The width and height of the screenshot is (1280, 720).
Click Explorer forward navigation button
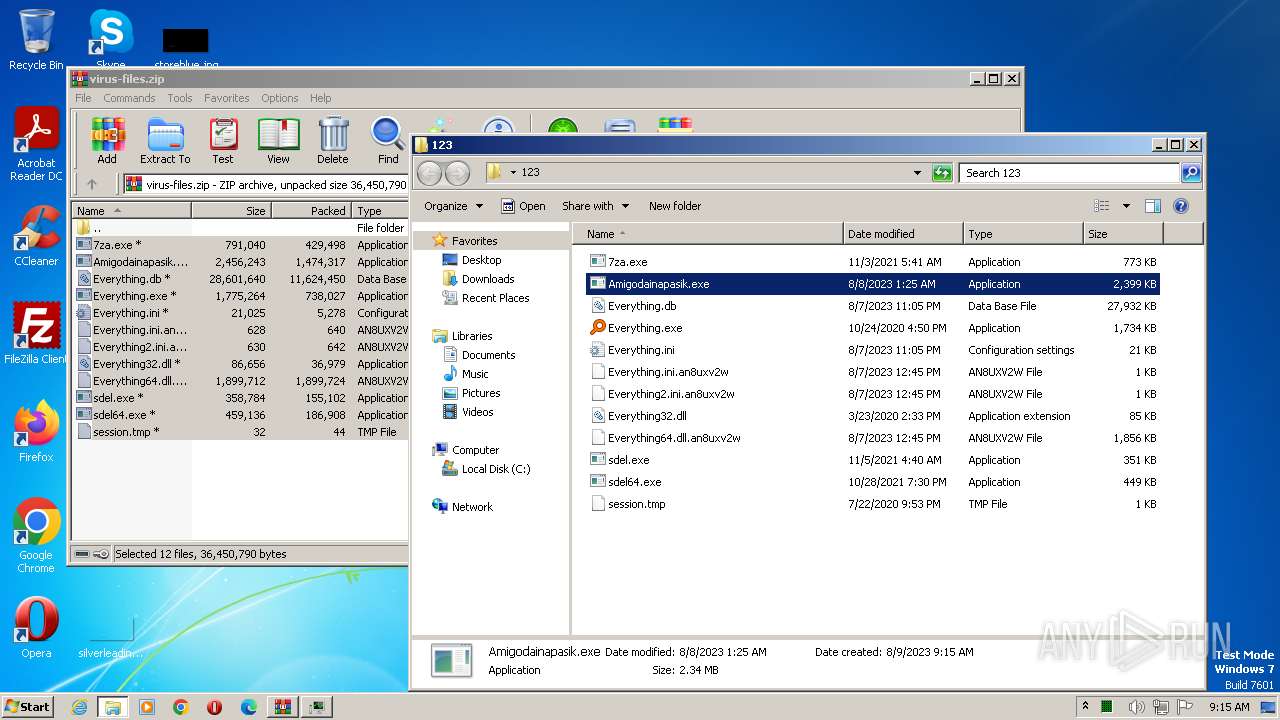pos(458,173)
